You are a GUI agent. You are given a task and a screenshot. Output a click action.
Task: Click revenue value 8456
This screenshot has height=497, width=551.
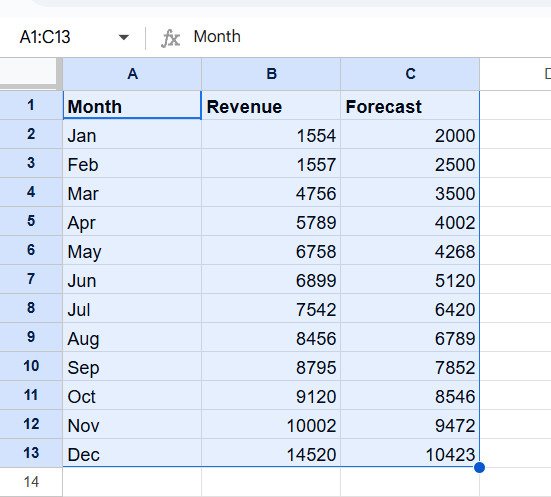[271, 337]
